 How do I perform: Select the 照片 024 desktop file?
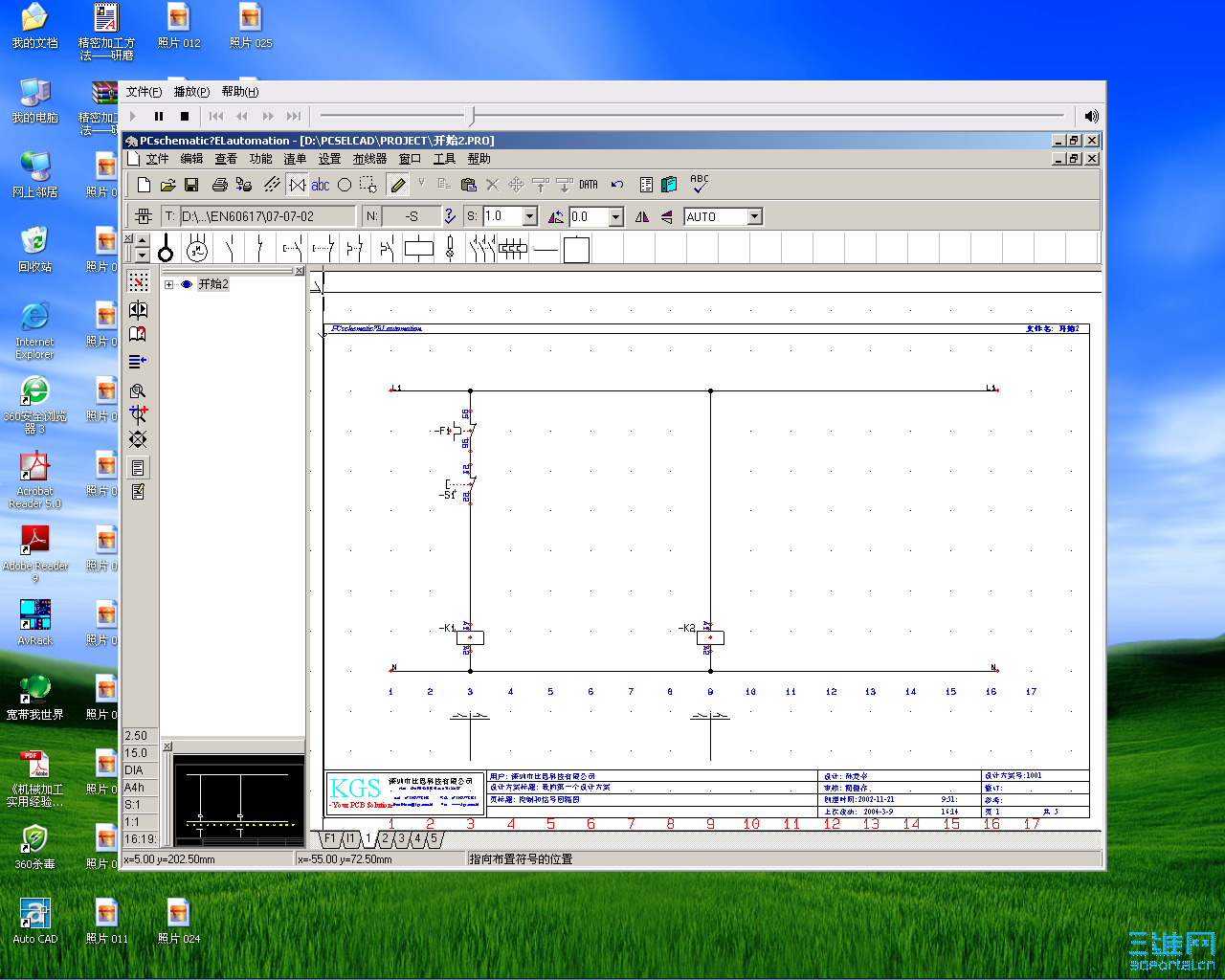(x=179, y=922)
